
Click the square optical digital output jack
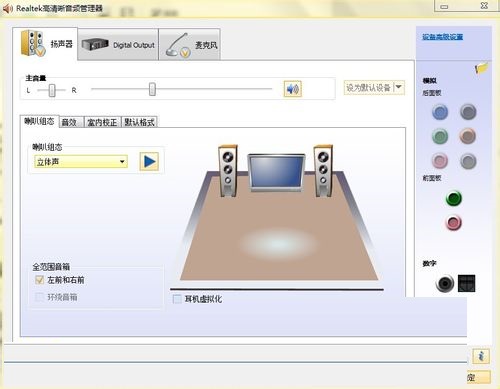pyautogui.click(x=466, y=283)
